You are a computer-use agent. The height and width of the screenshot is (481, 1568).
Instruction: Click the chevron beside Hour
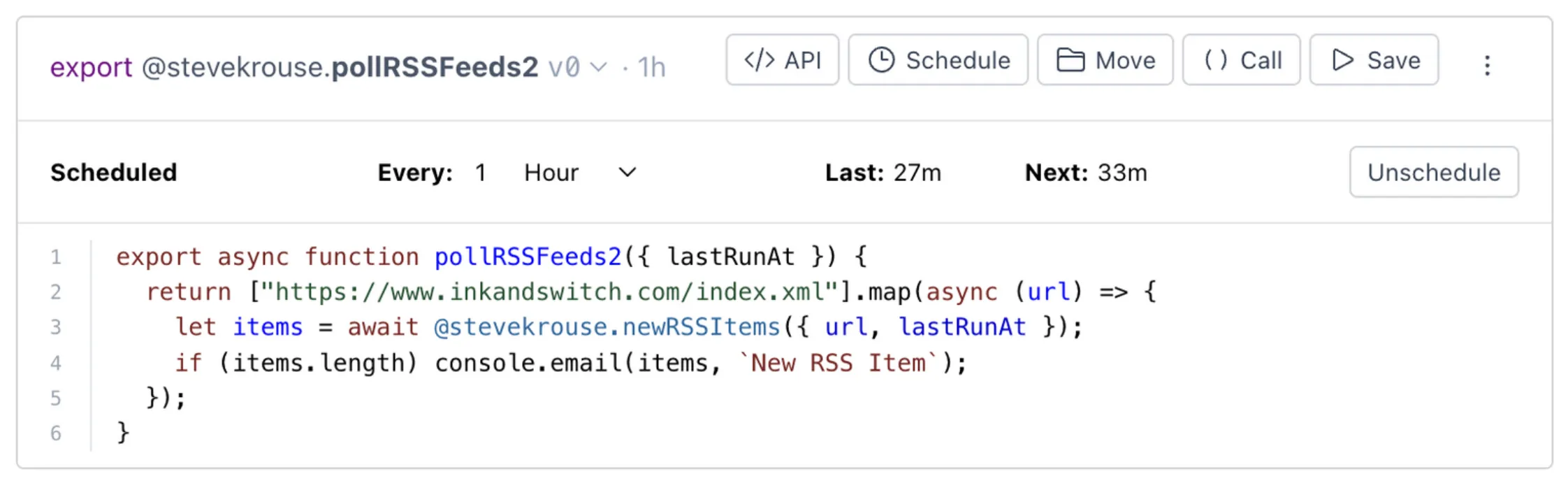(x=627, y=173)
